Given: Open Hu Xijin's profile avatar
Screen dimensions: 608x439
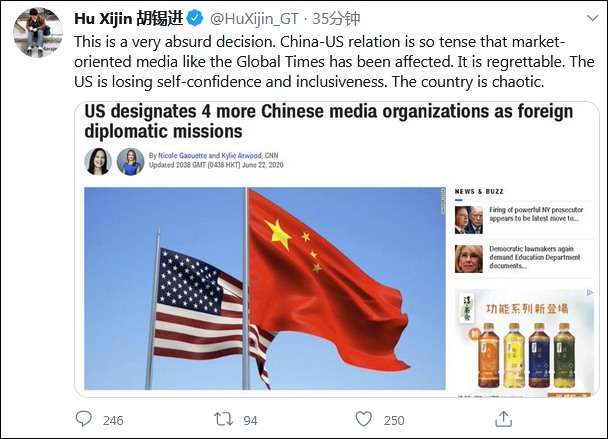Looking at the screenshot, I should tap(38, 32).
